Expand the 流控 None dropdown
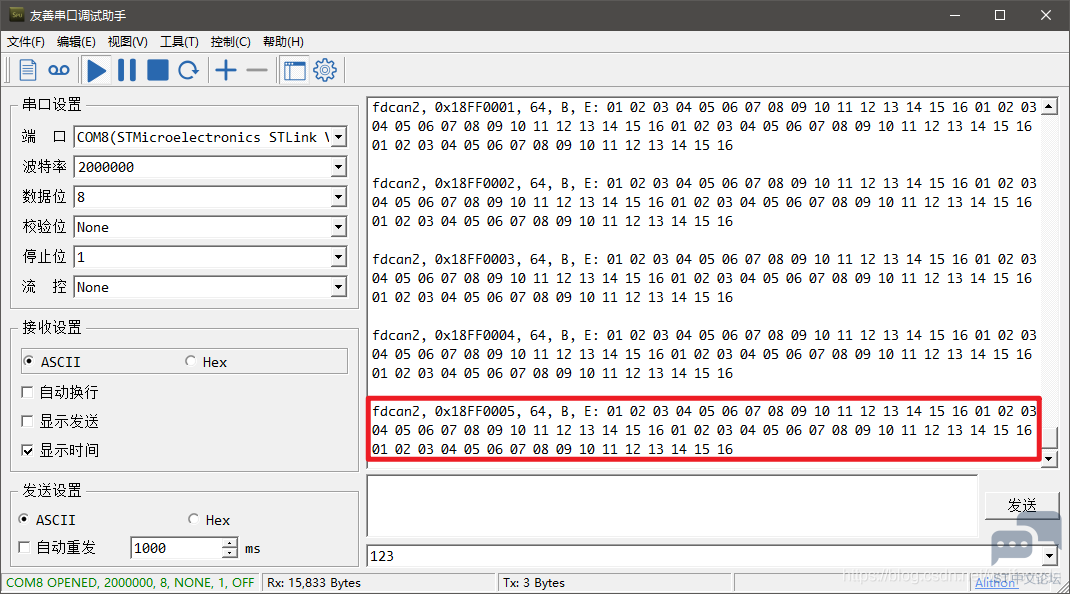Screen dimensions: 1070x594 pyautogui.click(x=338, y=287)
